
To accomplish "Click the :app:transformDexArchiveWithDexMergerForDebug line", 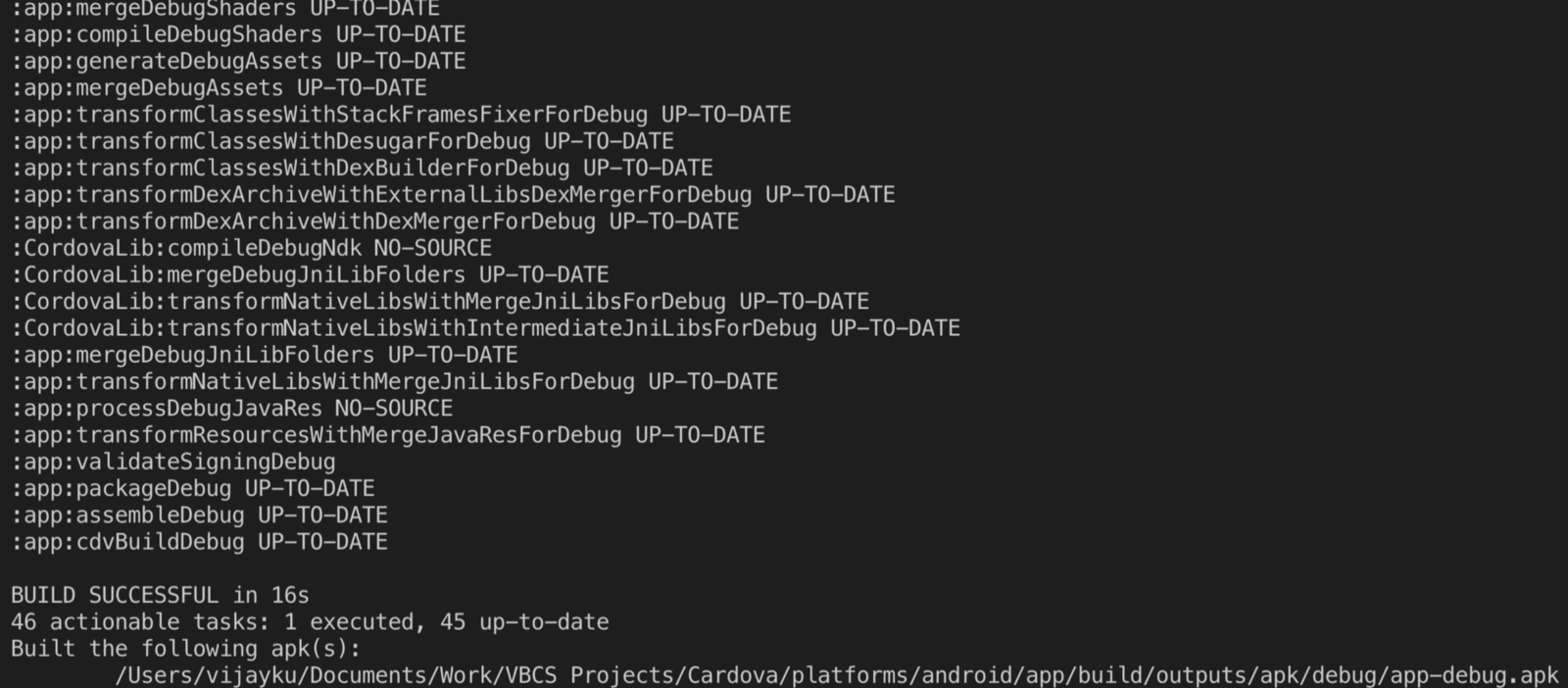I will pyautogui.click(x=374, y=221).
